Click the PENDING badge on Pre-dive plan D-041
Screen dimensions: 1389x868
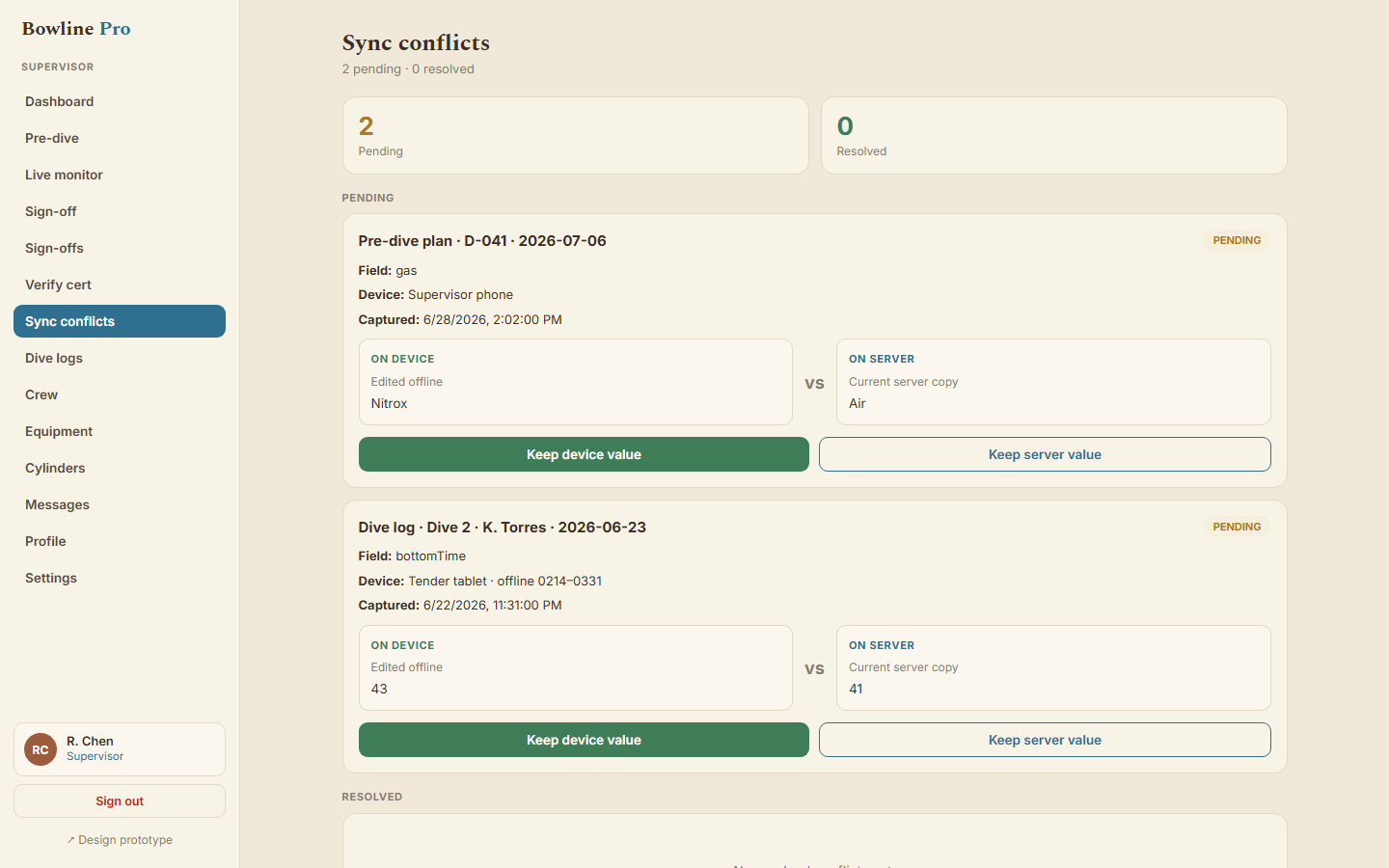[1237, 240]
